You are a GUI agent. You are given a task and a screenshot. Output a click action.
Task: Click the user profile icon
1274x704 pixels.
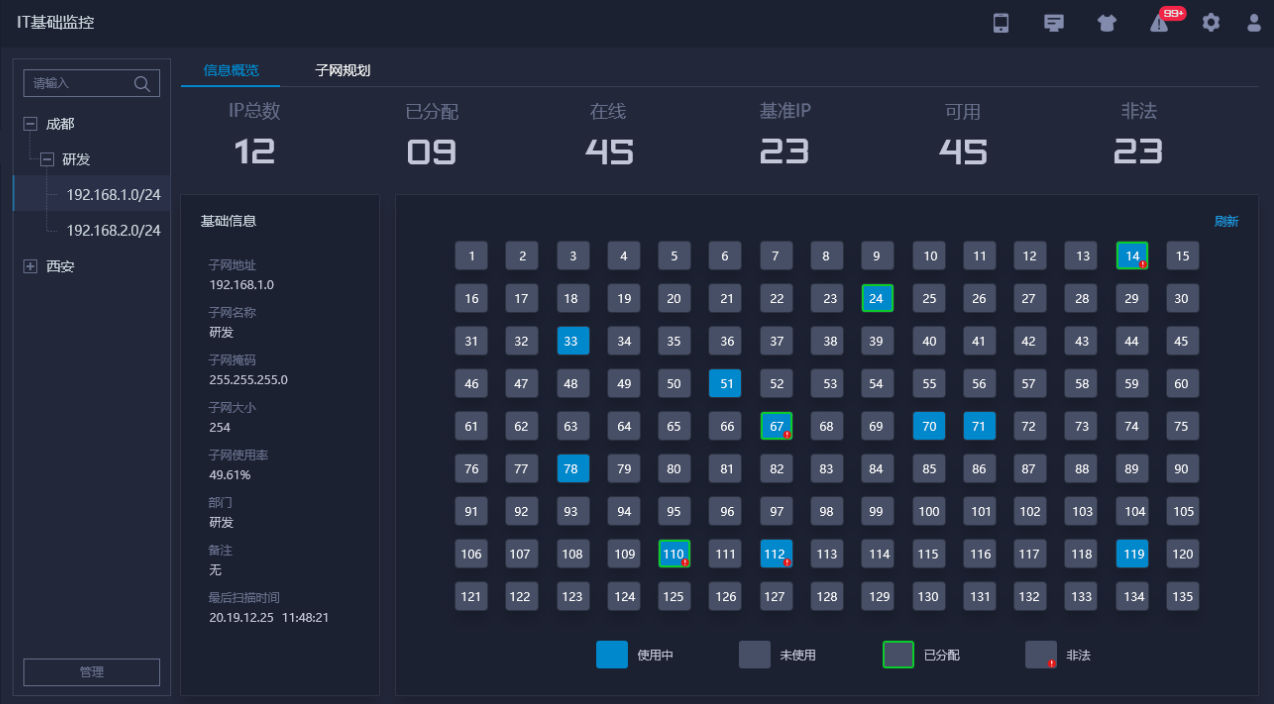tap(1254, 23)
